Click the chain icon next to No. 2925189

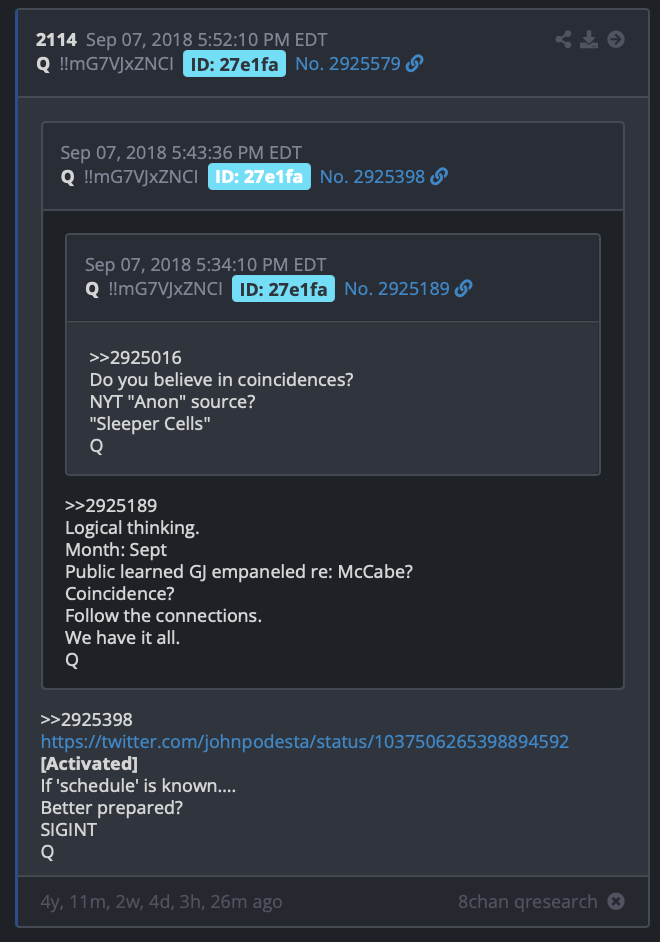[x=464, y=289]
